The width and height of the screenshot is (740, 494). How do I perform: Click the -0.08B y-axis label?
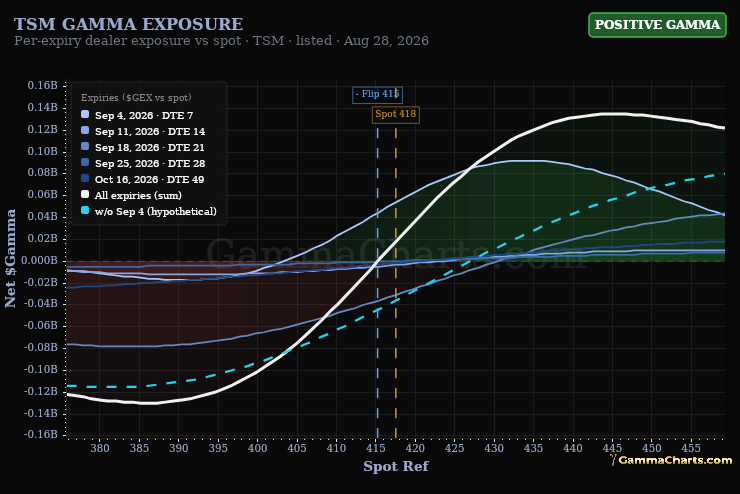(41, 347)
